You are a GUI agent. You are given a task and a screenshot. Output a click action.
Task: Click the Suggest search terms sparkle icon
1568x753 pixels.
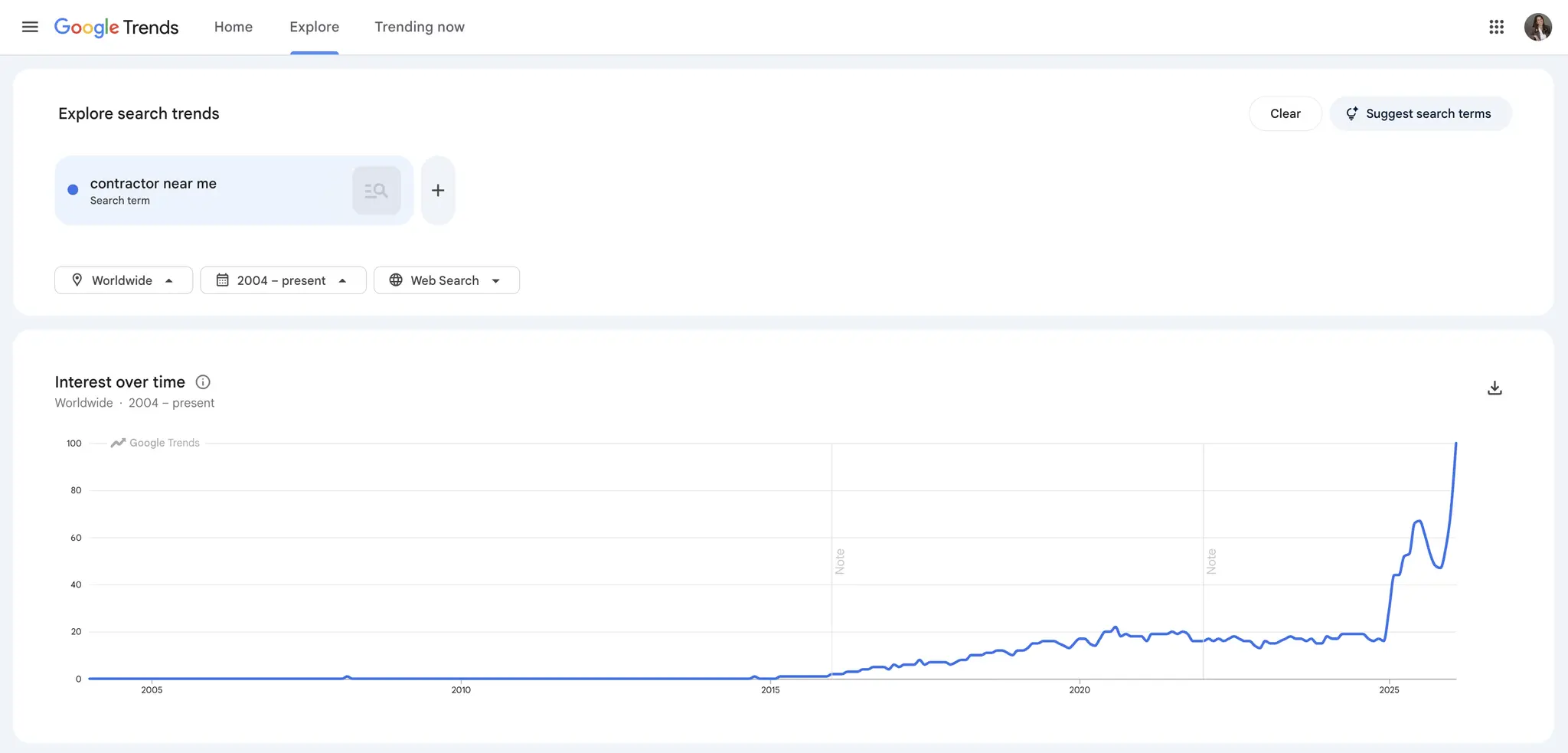1351,113
